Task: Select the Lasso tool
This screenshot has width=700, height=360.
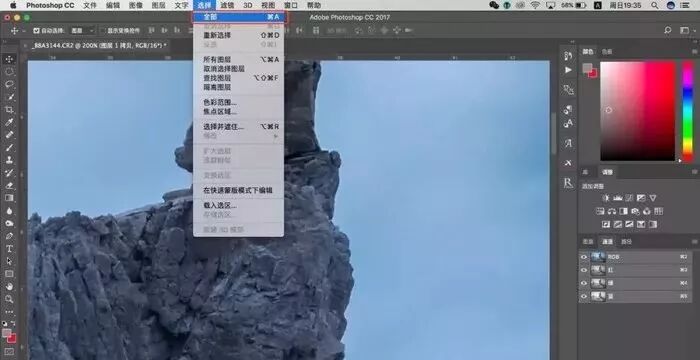Action: click(x=9, y=84)
